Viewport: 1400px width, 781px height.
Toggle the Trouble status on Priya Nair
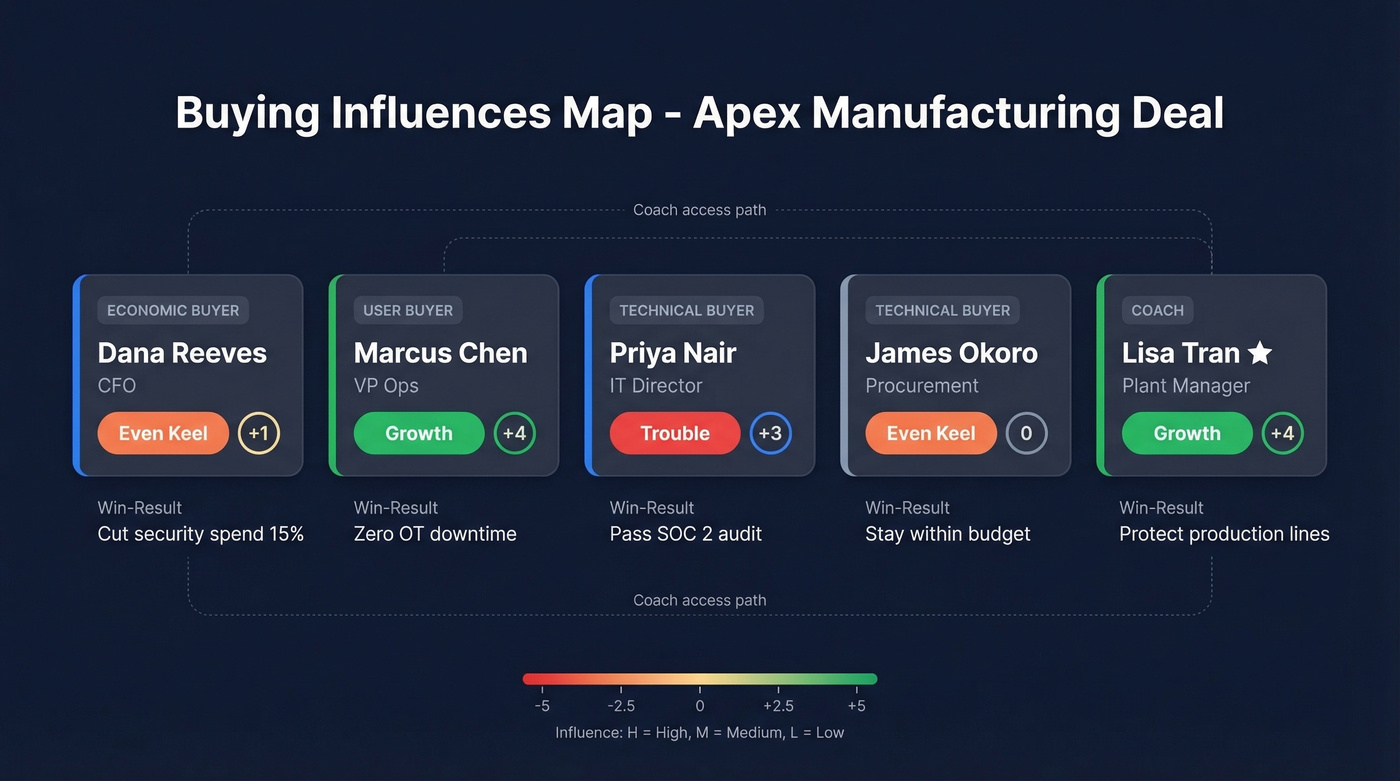coord(675,432)
